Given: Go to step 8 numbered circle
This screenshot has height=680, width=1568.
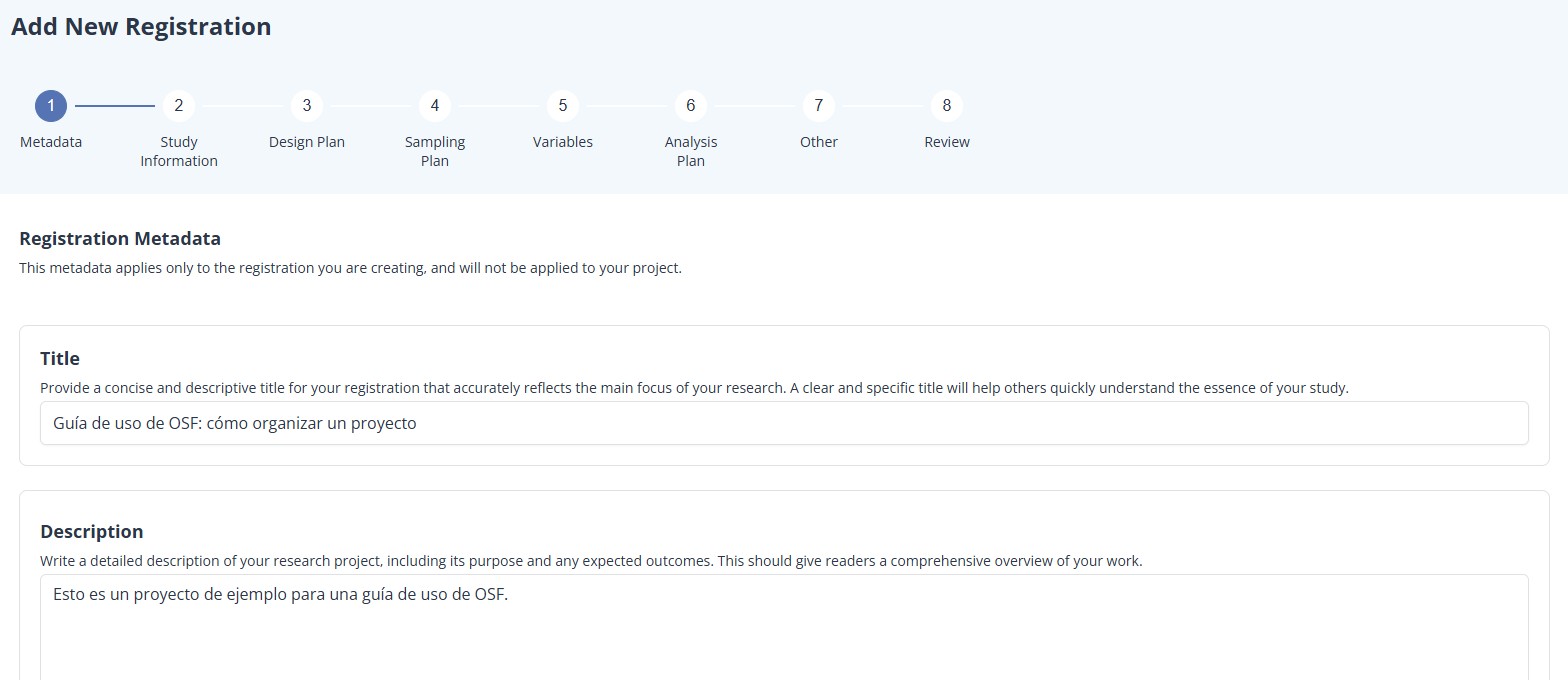Looking at the screenshot, I should (947, 106).
